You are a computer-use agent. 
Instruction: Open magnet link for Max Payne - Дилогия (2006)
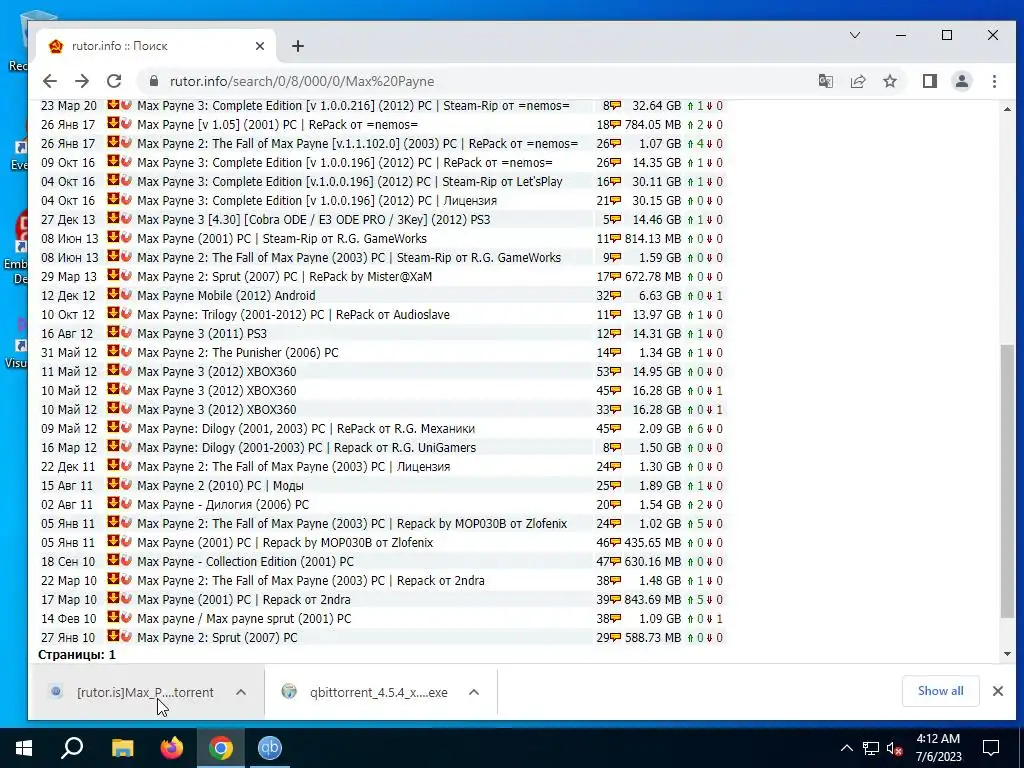coord(126,504)
